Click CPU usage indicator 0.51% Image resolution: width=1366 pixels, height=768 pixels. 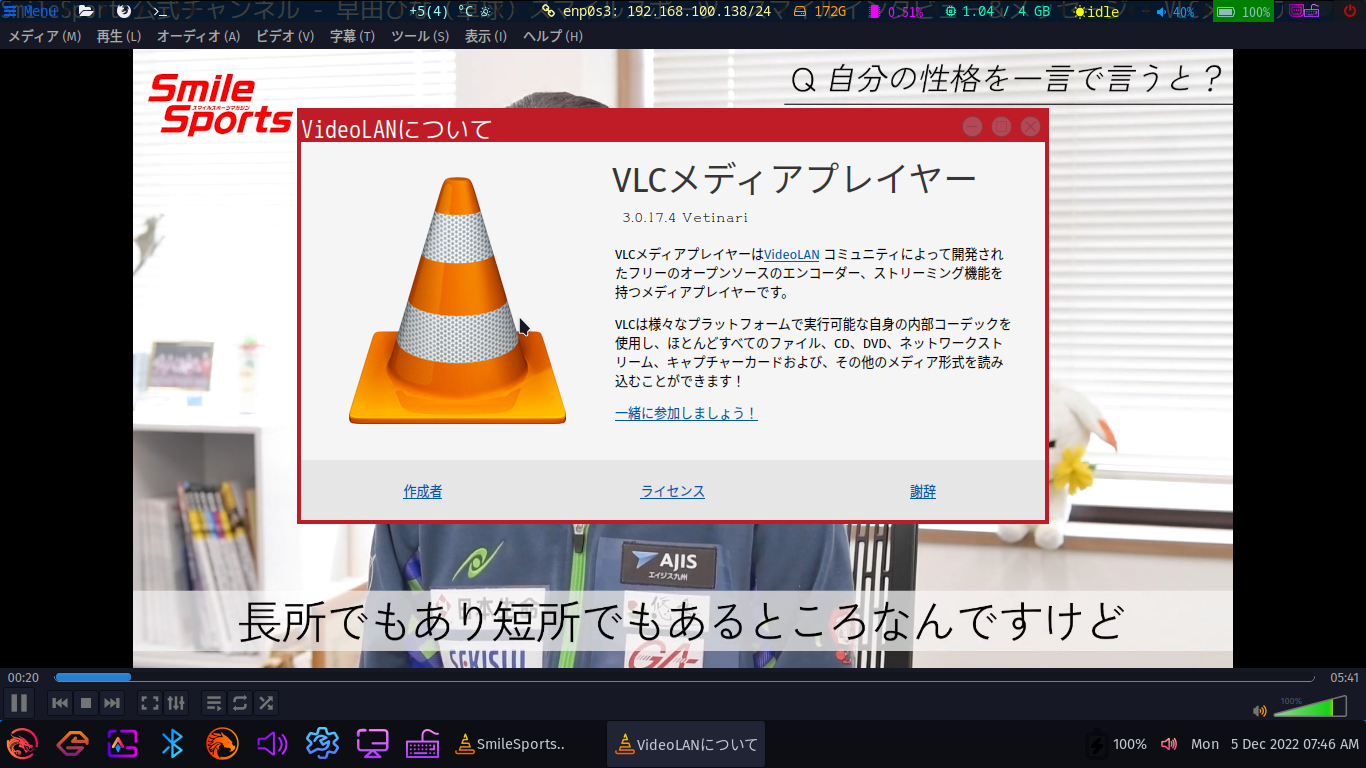pos(896,12)
